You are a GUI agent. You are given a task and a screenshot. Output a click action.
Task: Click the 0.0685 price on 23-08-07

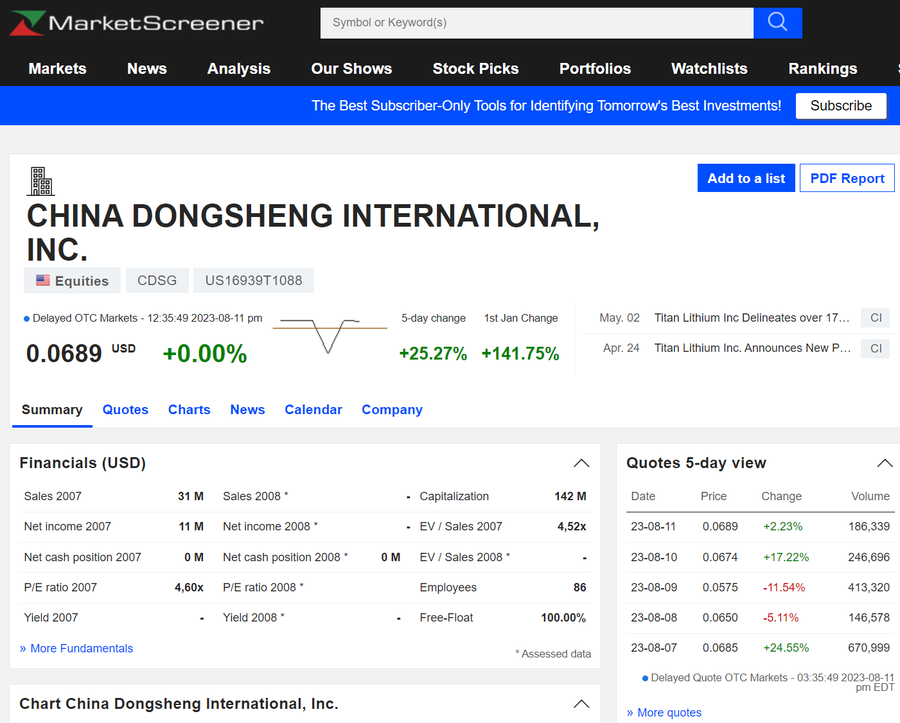point(720,648)
